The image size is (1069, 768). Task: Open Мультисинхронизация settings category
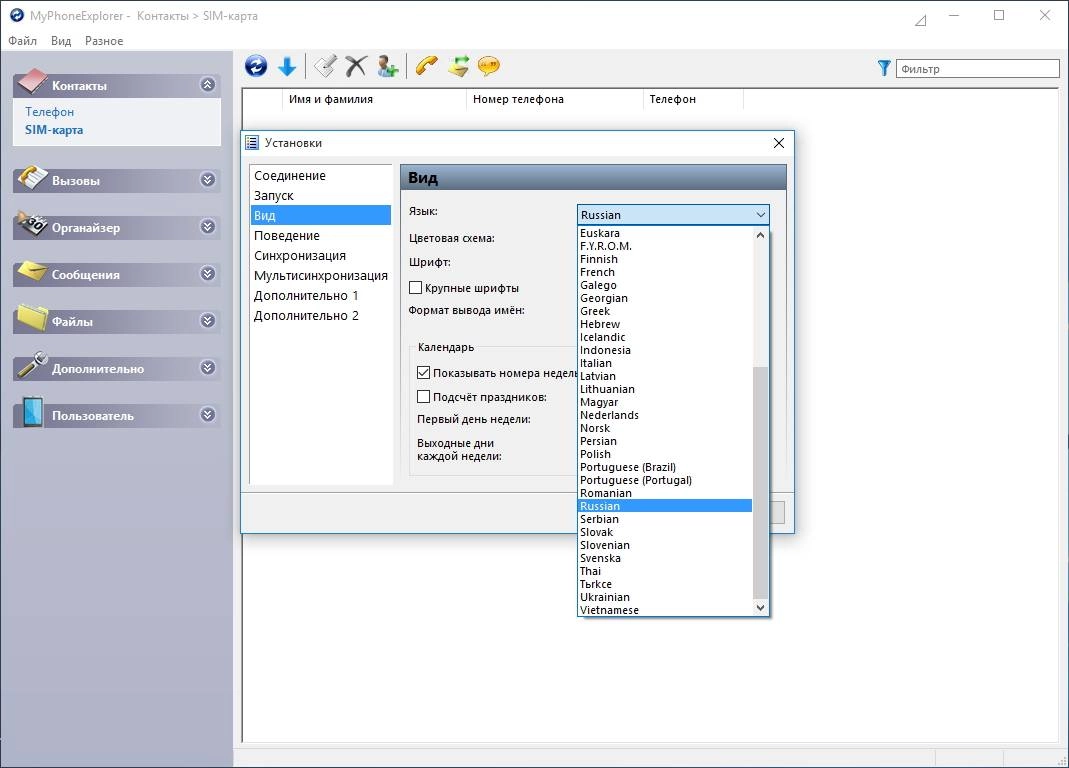pos(321,276)
